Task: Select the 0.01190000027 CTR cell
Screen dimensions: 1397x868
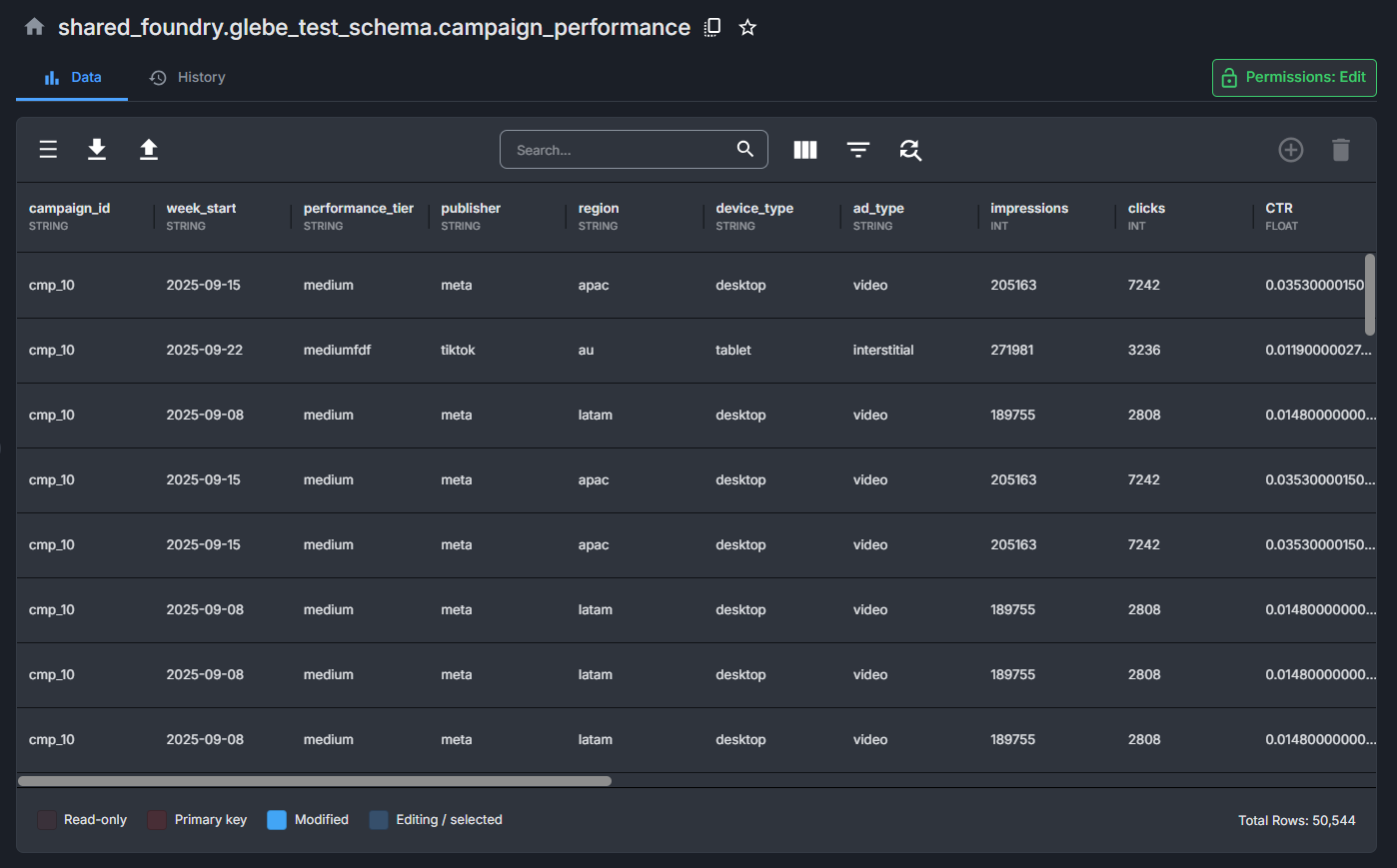Action: (x=1317, y=351)
